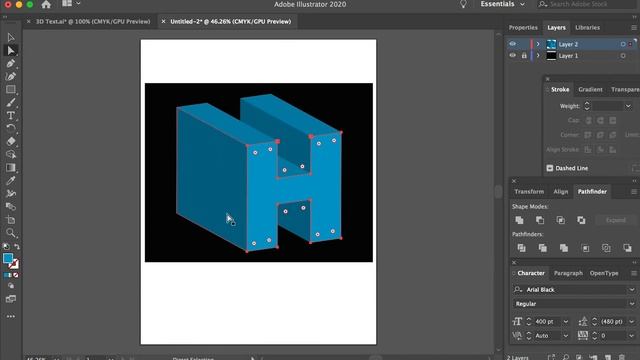Apply Minus Front shape mode

[x=540, y=220]
